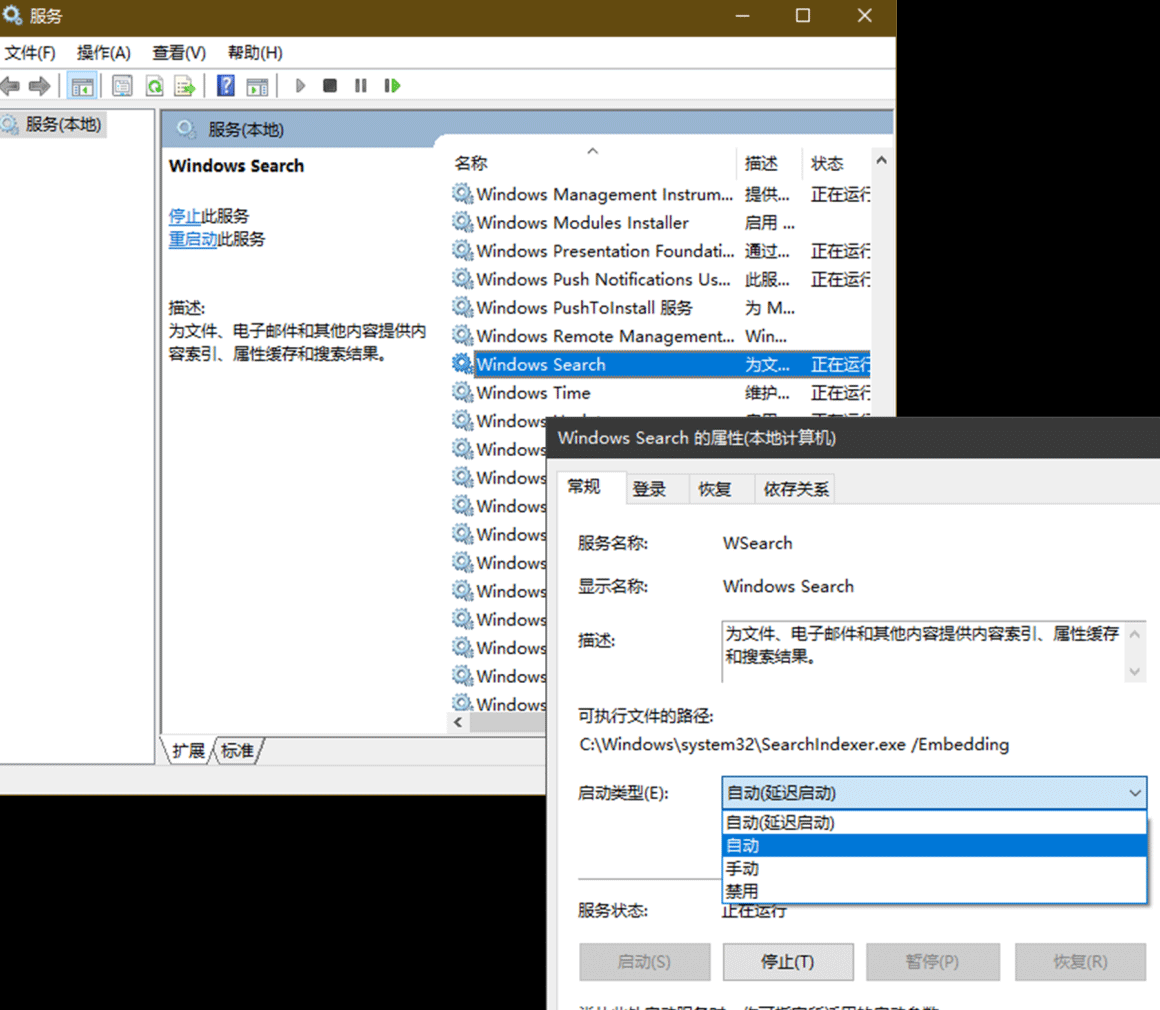Select the Windows Modules Installer service row
Viewport: 1160px width, 1010px height.
point(661,222)
